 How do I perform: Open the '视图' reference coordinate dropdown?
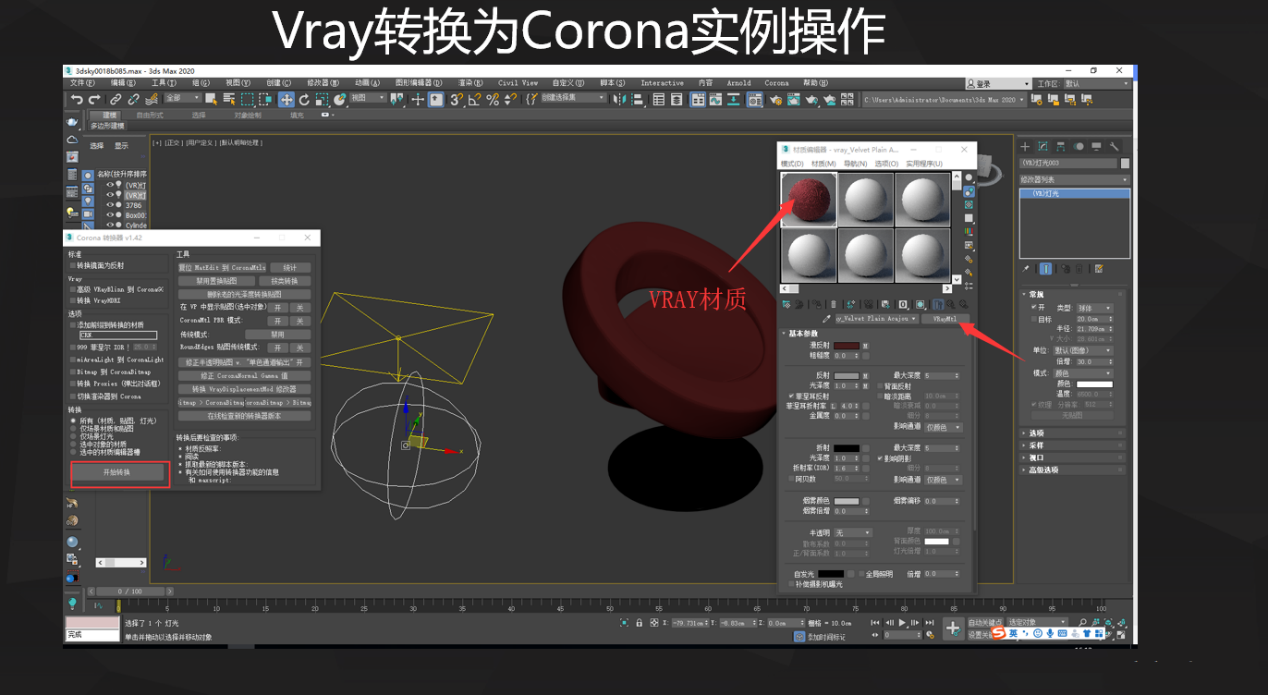[367, 99]
